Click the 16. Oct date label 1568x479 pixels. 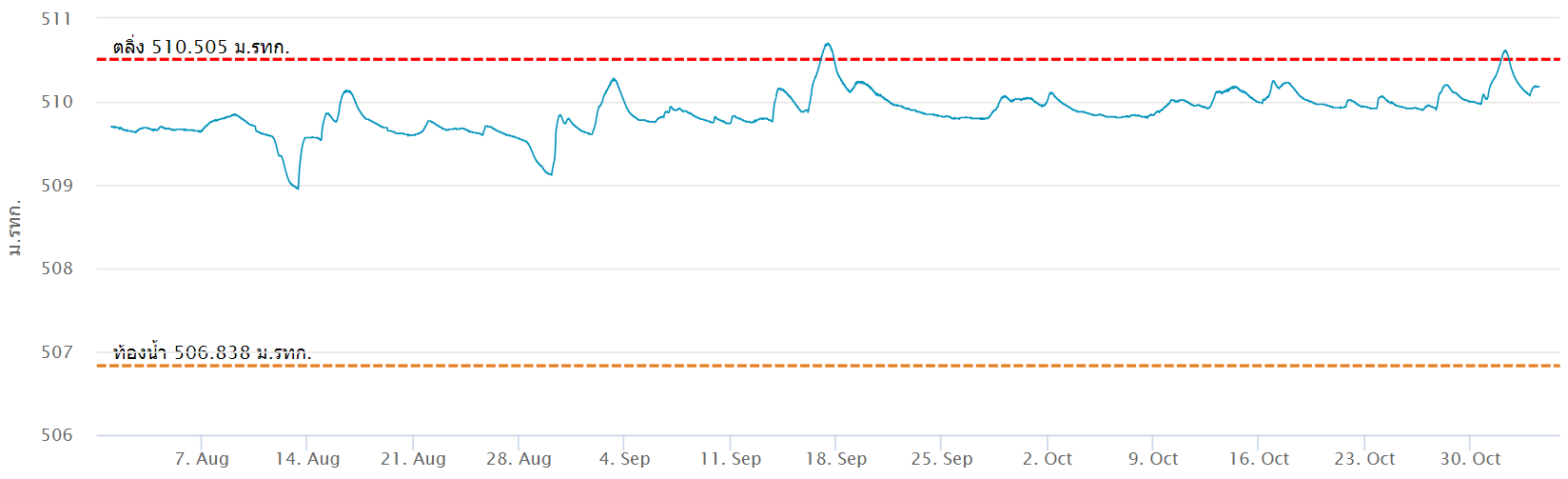pyautogui.click(x=1259, y=459)
